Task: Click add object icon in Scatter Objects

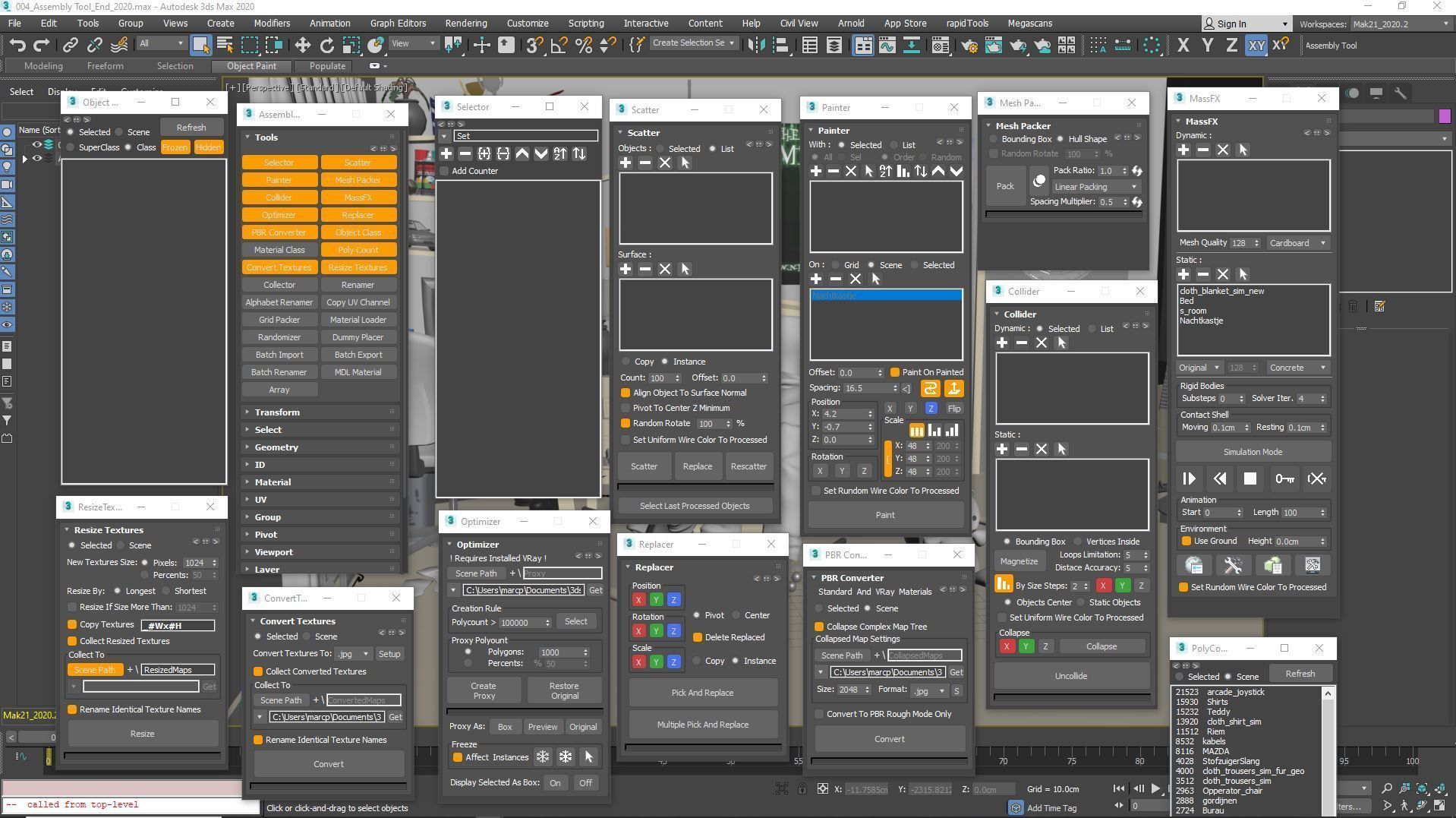Action: pyautogui.click(x=626, y=163)
